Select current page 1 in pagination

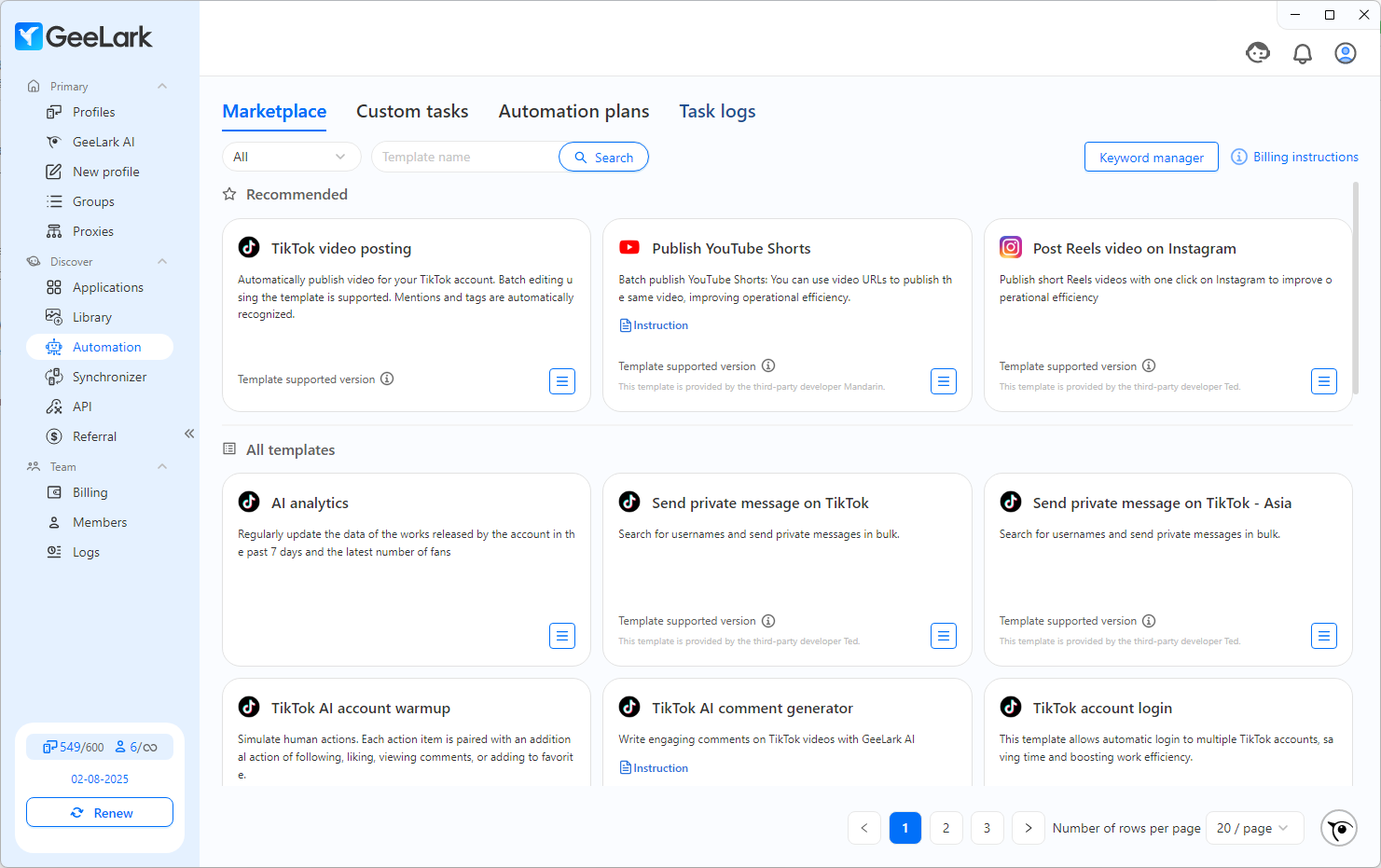(x=905, y=828)
